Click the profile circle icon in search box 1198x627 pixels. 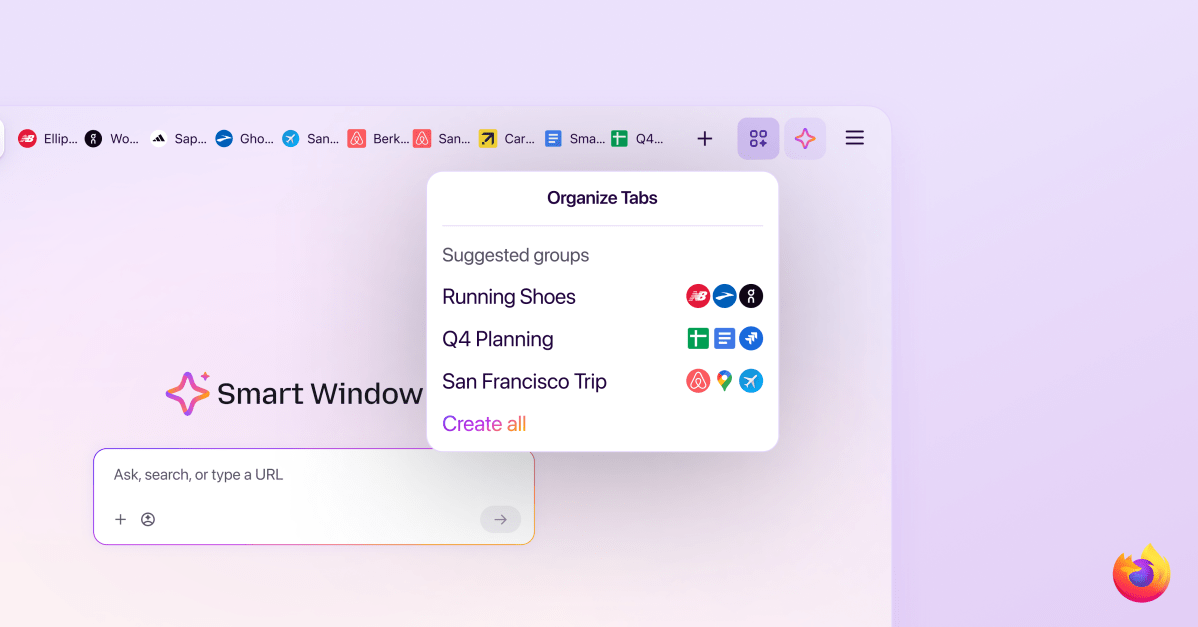click(148, 519)
